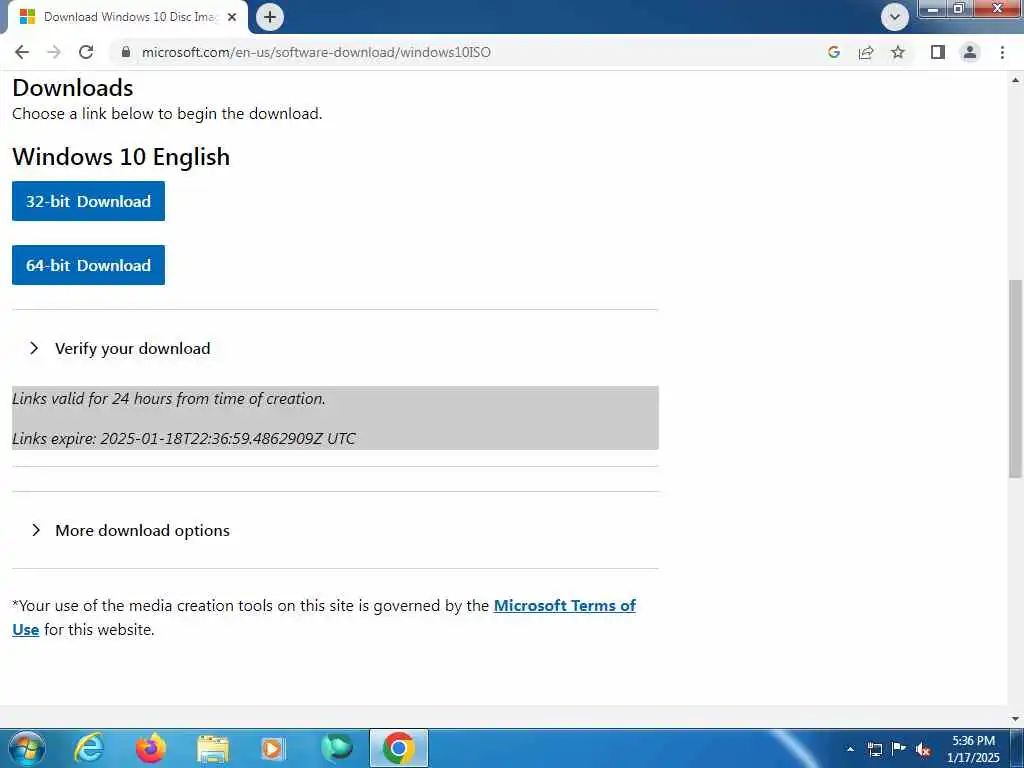Show hidden system tray icons
Screen dimensions: 1024x768
coord(850,749)
